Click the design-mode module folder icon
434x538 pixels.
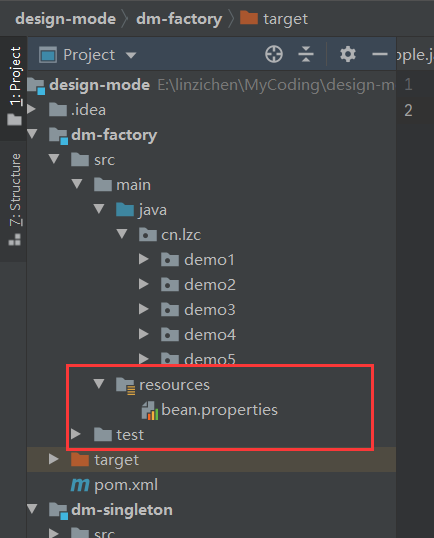pyautogui.click(x=36, y=86)
